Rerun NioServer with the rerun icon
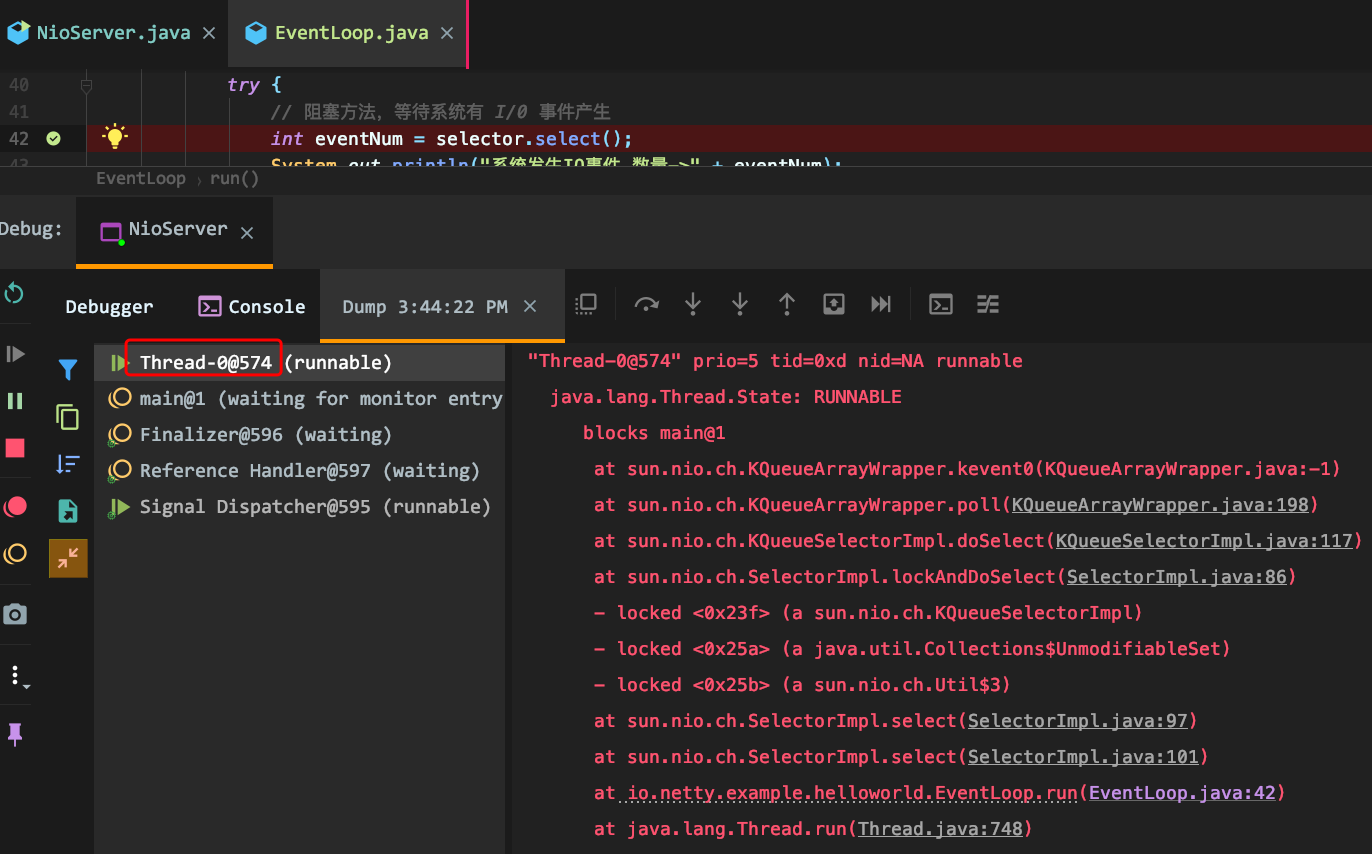Image resolution: width=1372 pixels, height=854 pixels. [x=15, y=293]
